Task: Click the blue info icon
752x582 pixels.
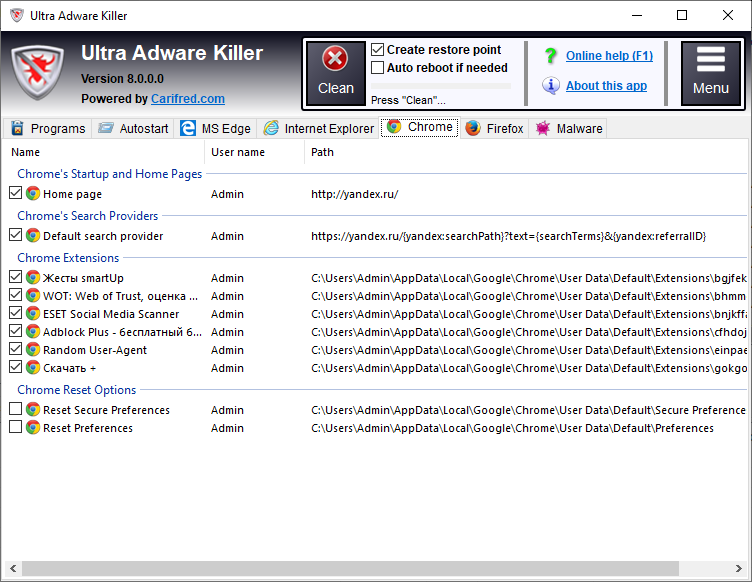Action: coord(551,85)
